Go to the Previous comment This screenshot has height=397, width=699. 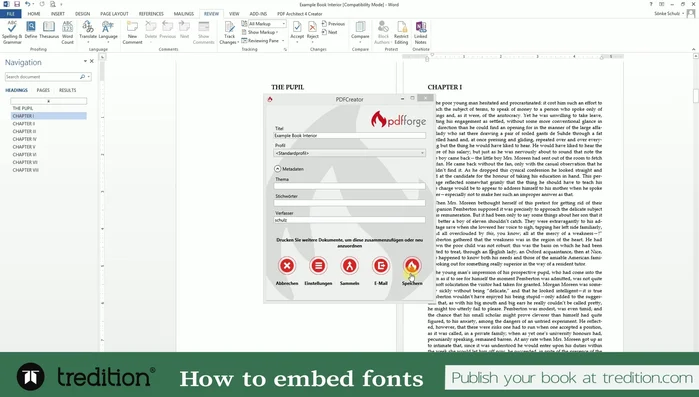pyautogui.click(x=168, y=30)
